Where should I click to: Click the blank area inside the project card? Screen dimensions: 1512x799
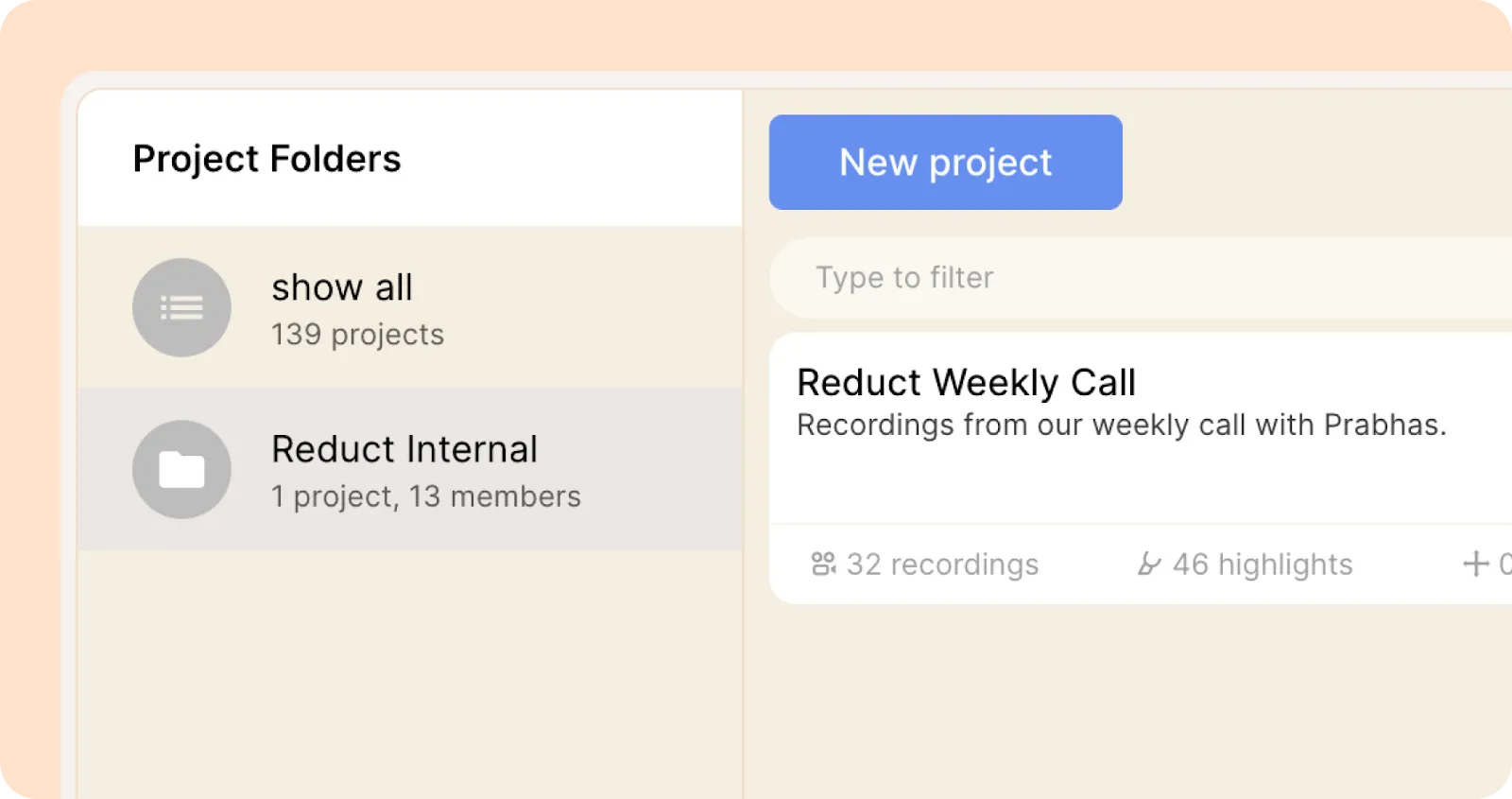(x=1134, y=482)
